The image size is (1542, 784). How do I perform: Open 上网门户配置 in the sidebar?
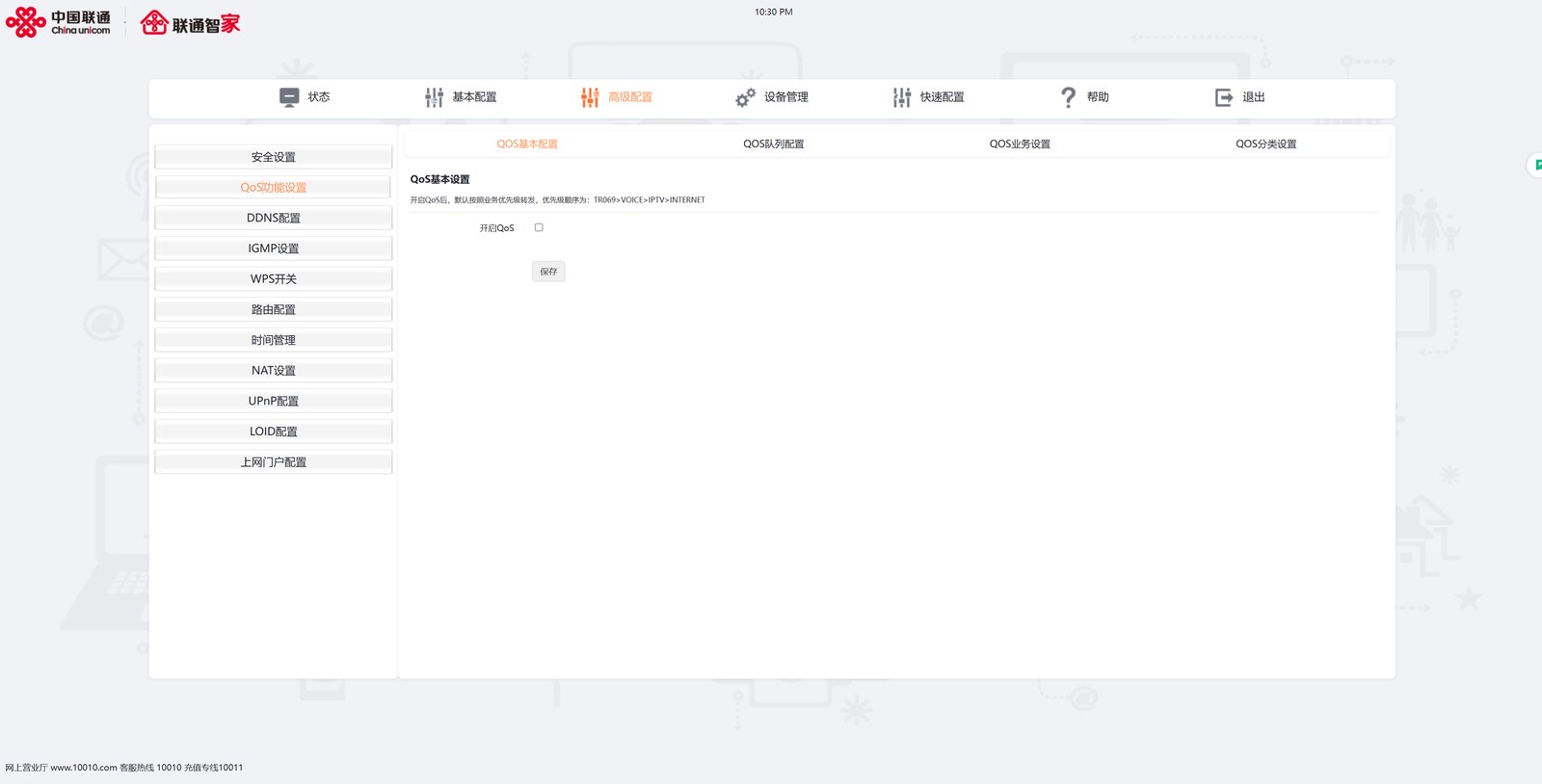point(274,462)
